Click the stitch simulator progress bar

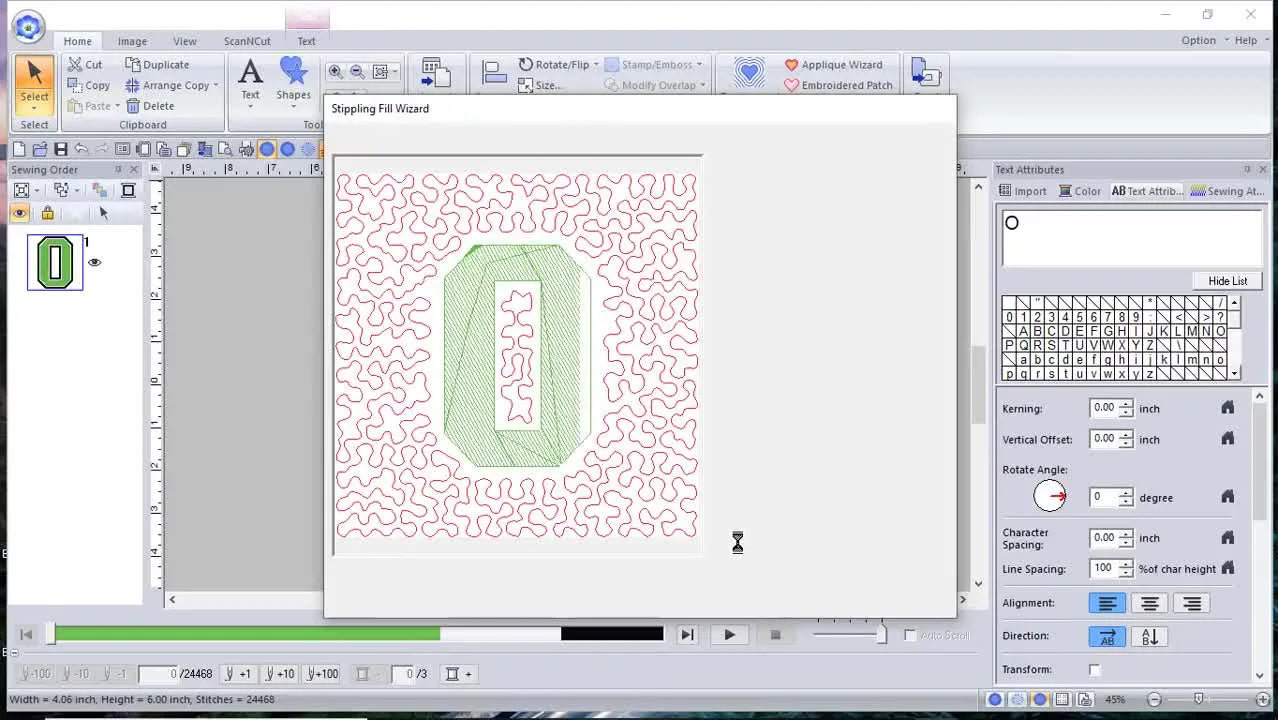[359, 634]
